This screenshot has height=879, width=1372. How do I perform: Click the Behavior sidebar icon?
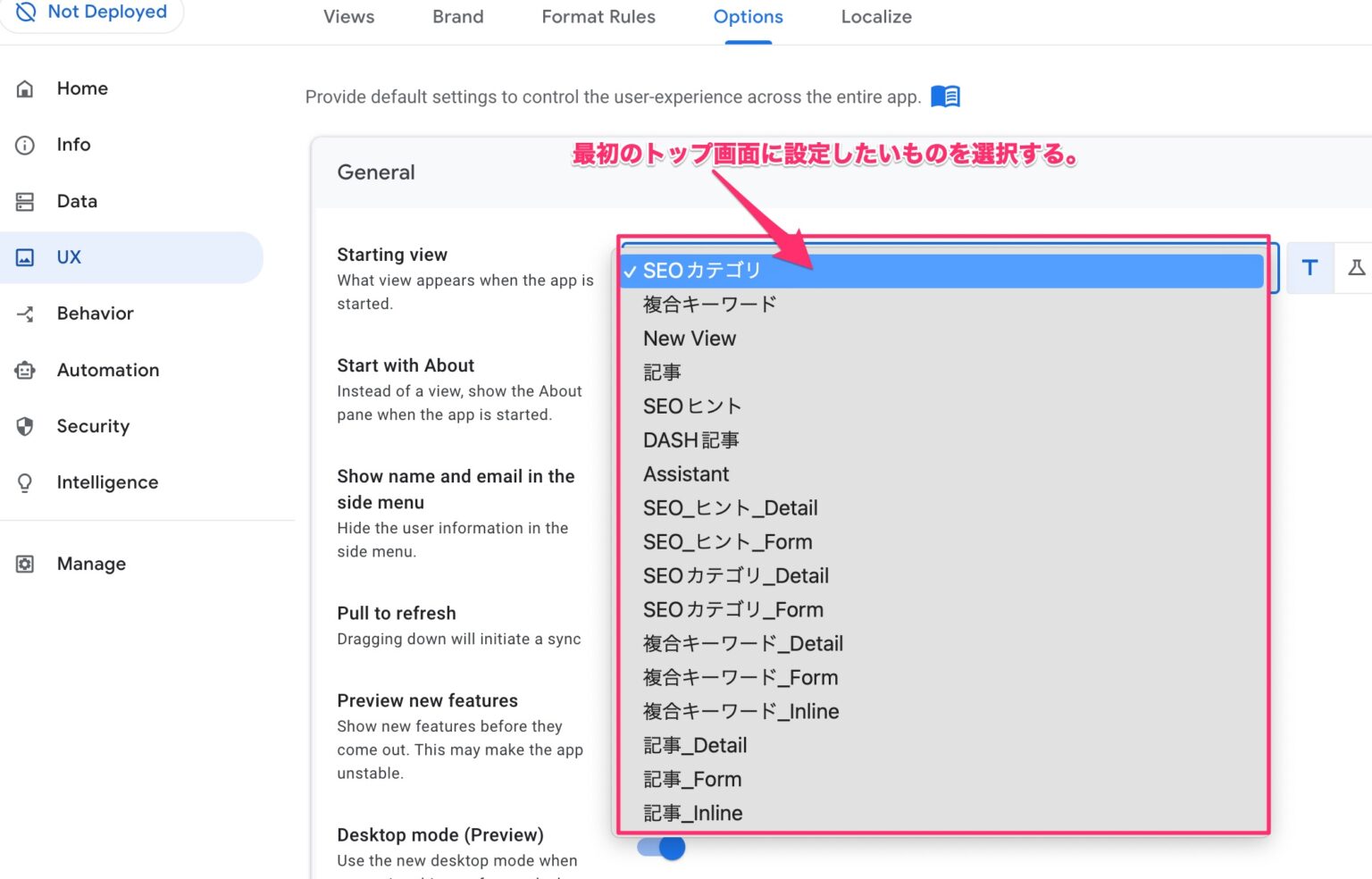point(24,314)
